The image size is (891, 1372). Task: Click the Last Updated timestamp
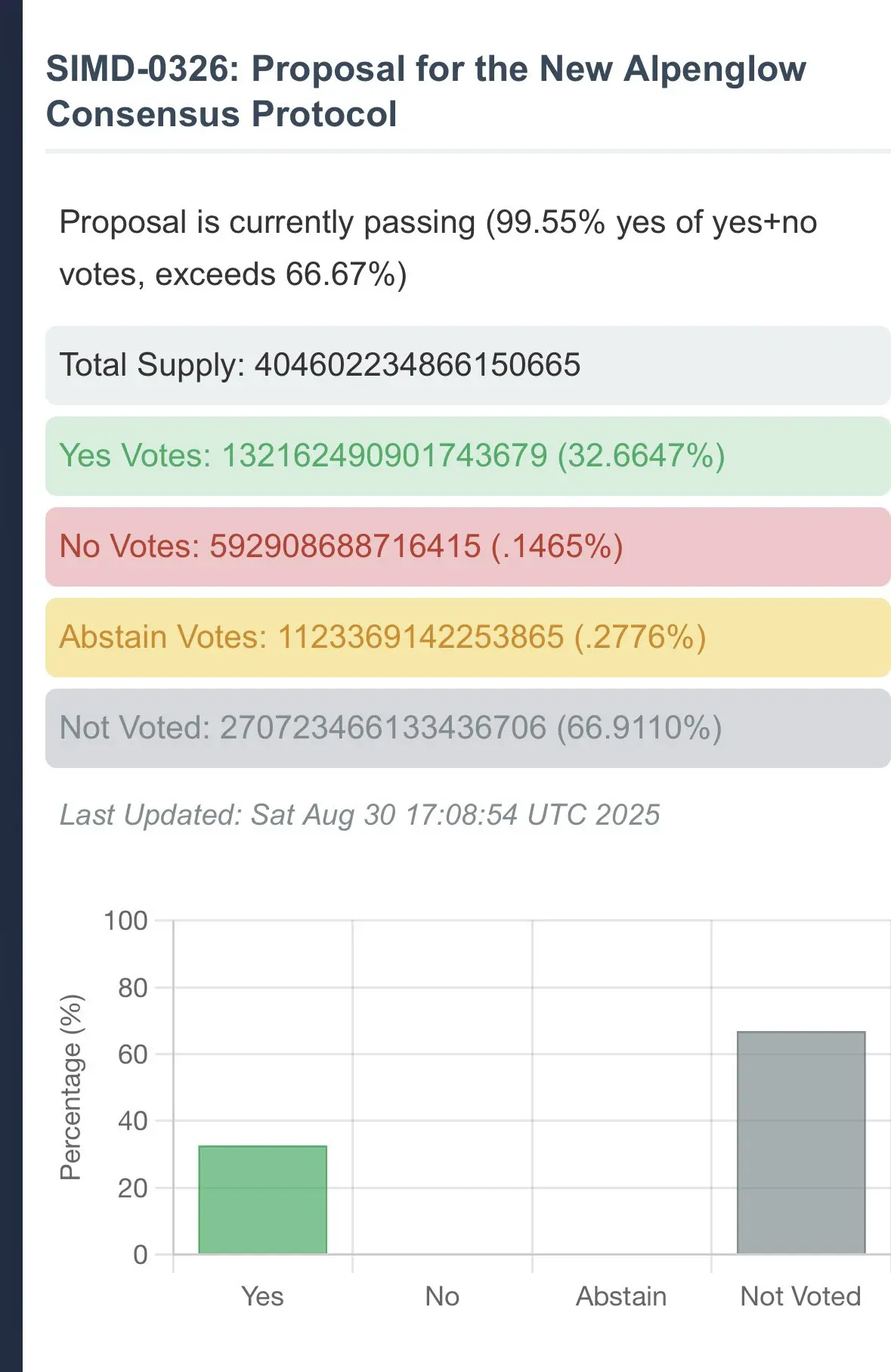pos(360,815)
